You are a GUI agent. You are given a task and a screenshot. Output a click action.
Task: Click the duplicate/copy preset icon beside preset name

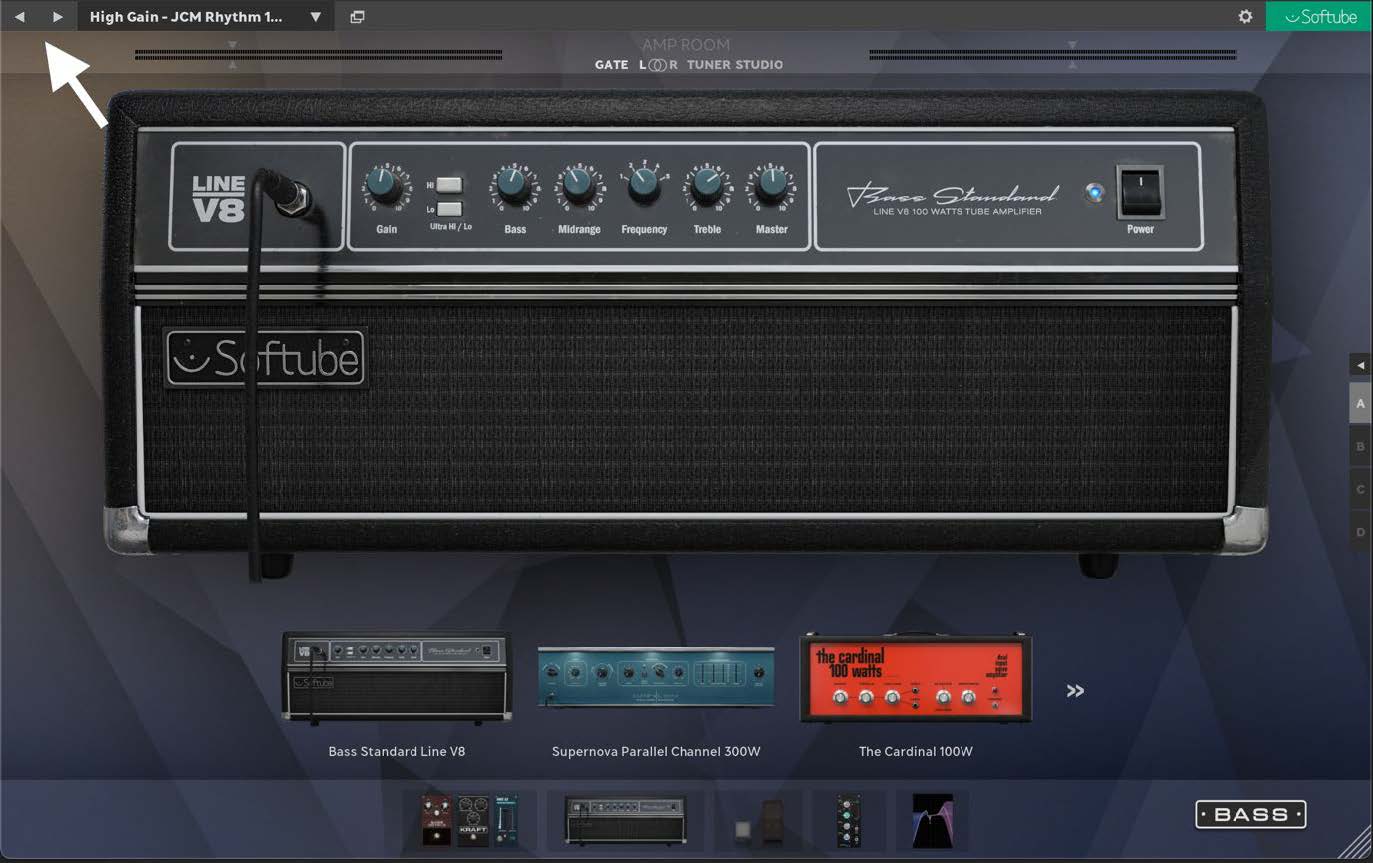(x=357, y=16)
